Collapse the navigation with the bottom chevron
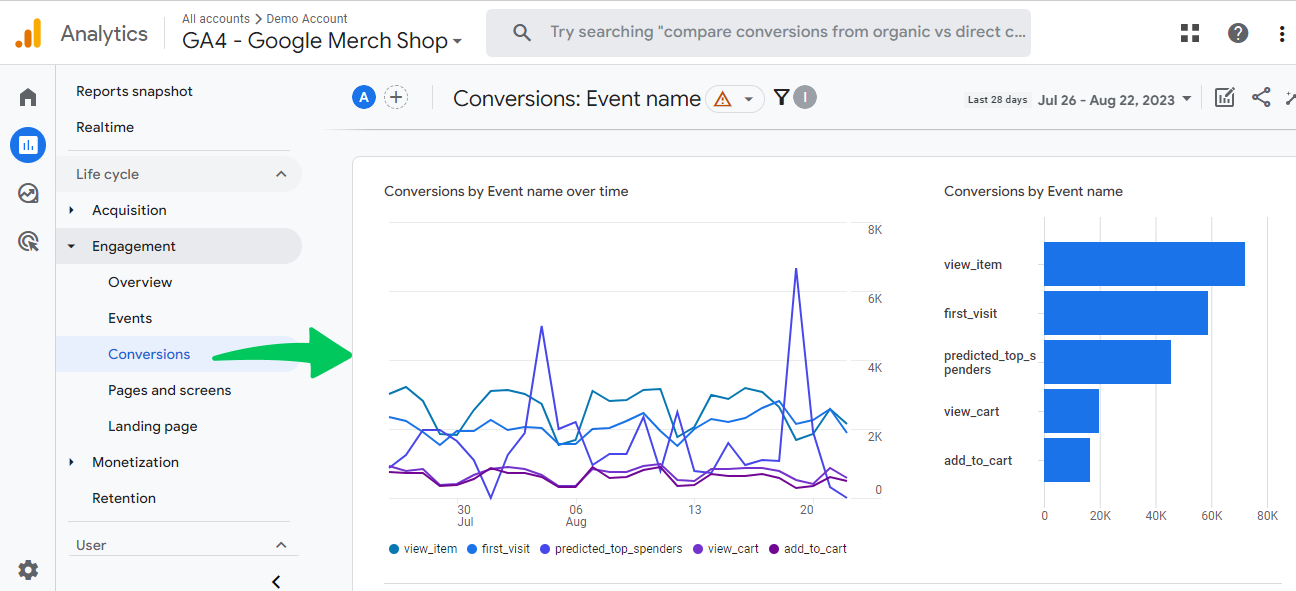The image size is (1296, 591). point(276,582)
